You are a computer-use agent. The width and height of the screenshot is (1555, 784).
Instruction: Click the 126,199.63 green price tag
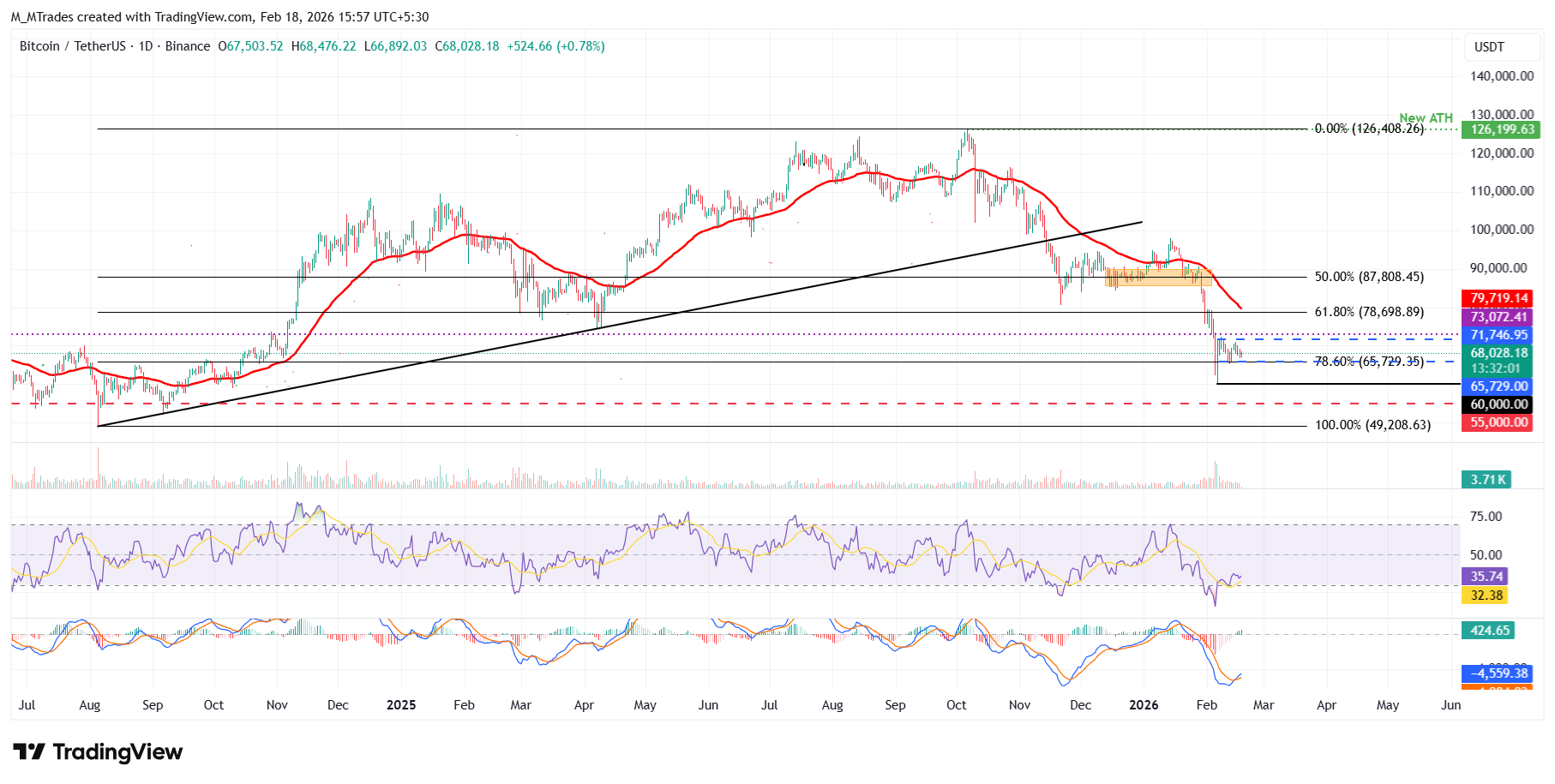1501,130
